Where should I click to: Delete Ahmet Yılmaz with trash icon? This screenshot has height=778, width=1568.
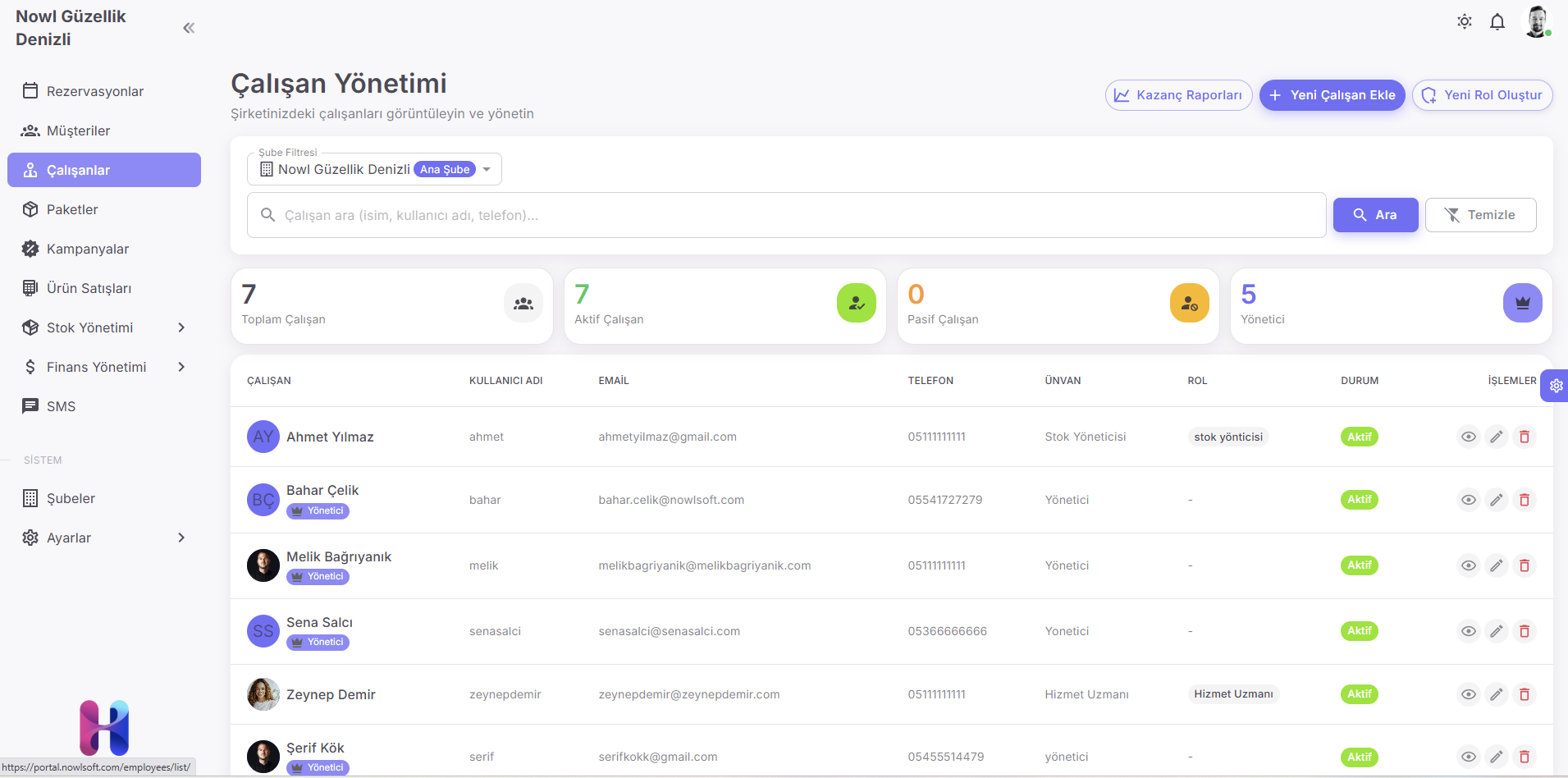[1524, 437]
